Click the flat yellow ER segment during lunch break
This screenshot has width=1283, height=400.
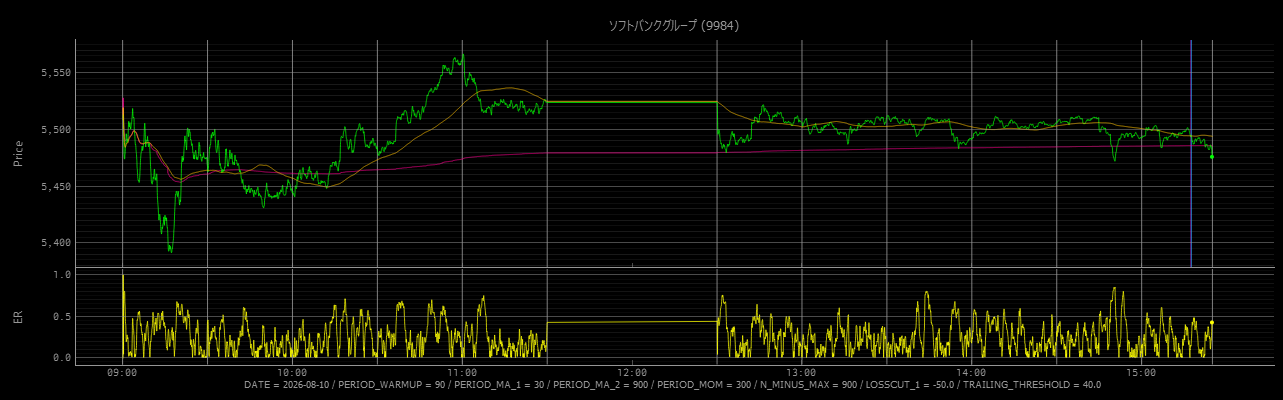click(x=632, y=322)
